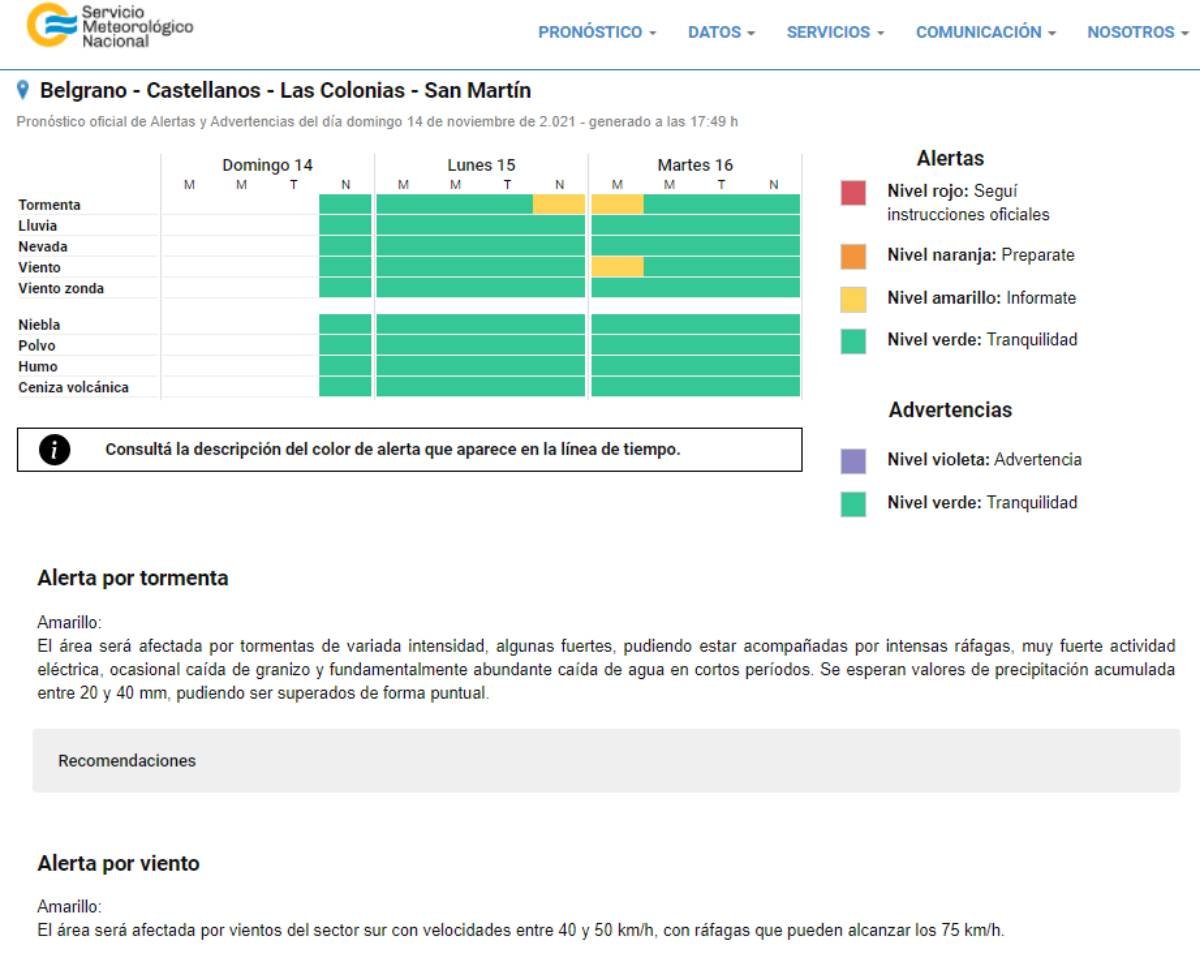Click the violet Nivel violeta swatch
This screenshot has height=962, width=1200.
(853, 461)
